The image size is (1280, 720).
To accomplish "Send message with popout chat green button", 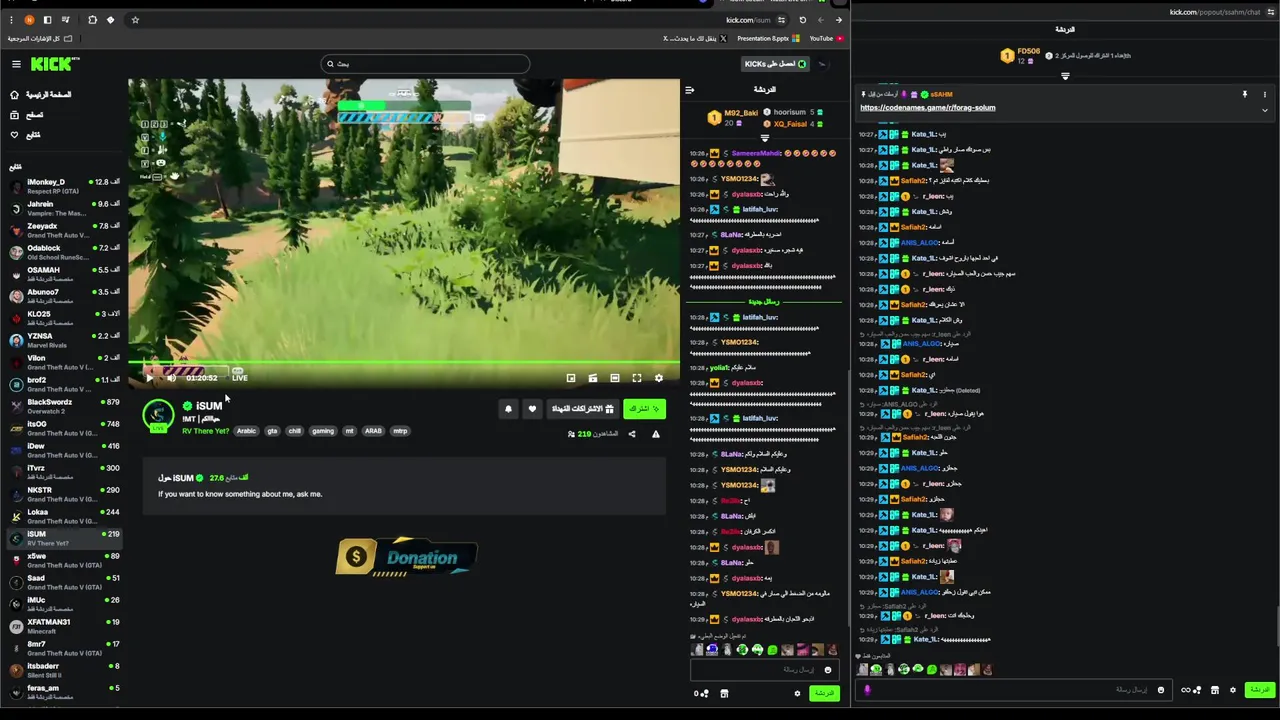I will 1259,689.
